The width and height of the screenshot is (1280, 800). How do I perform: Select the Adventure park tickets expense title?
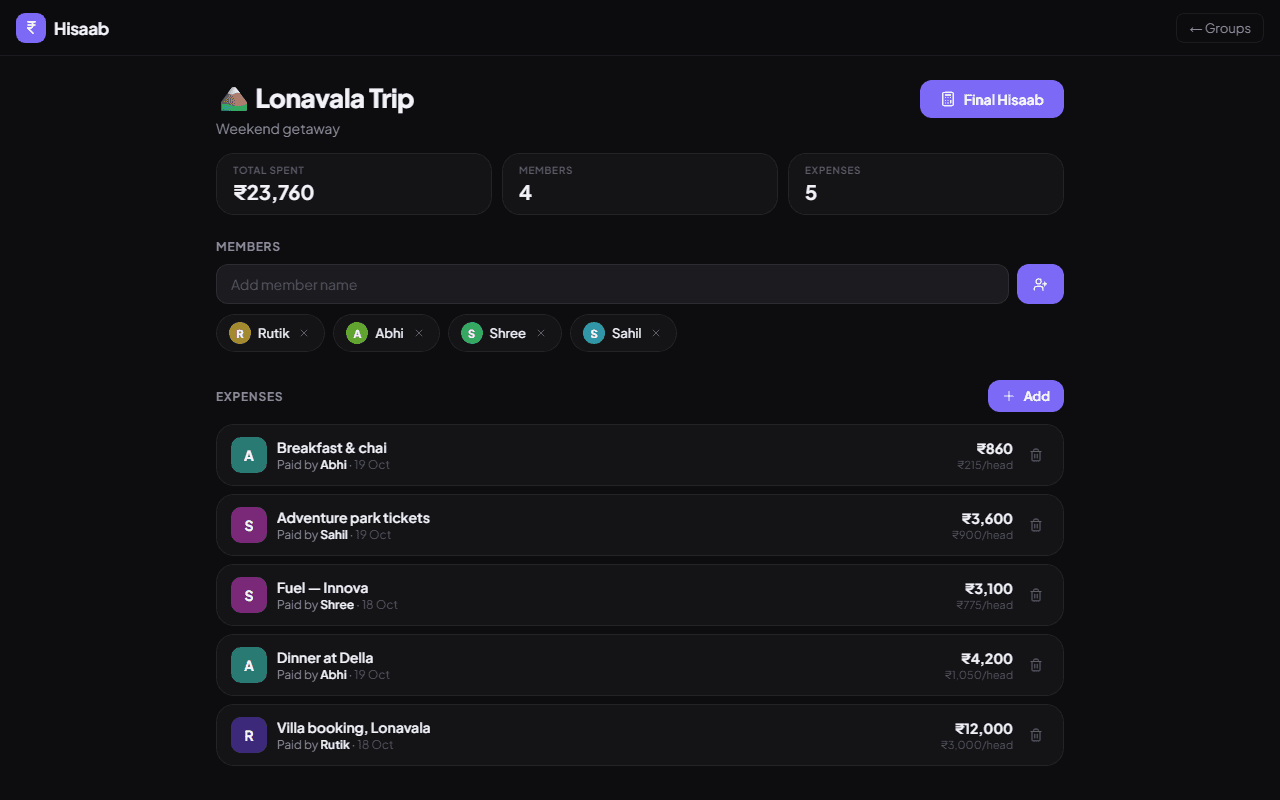pos(353,518)
